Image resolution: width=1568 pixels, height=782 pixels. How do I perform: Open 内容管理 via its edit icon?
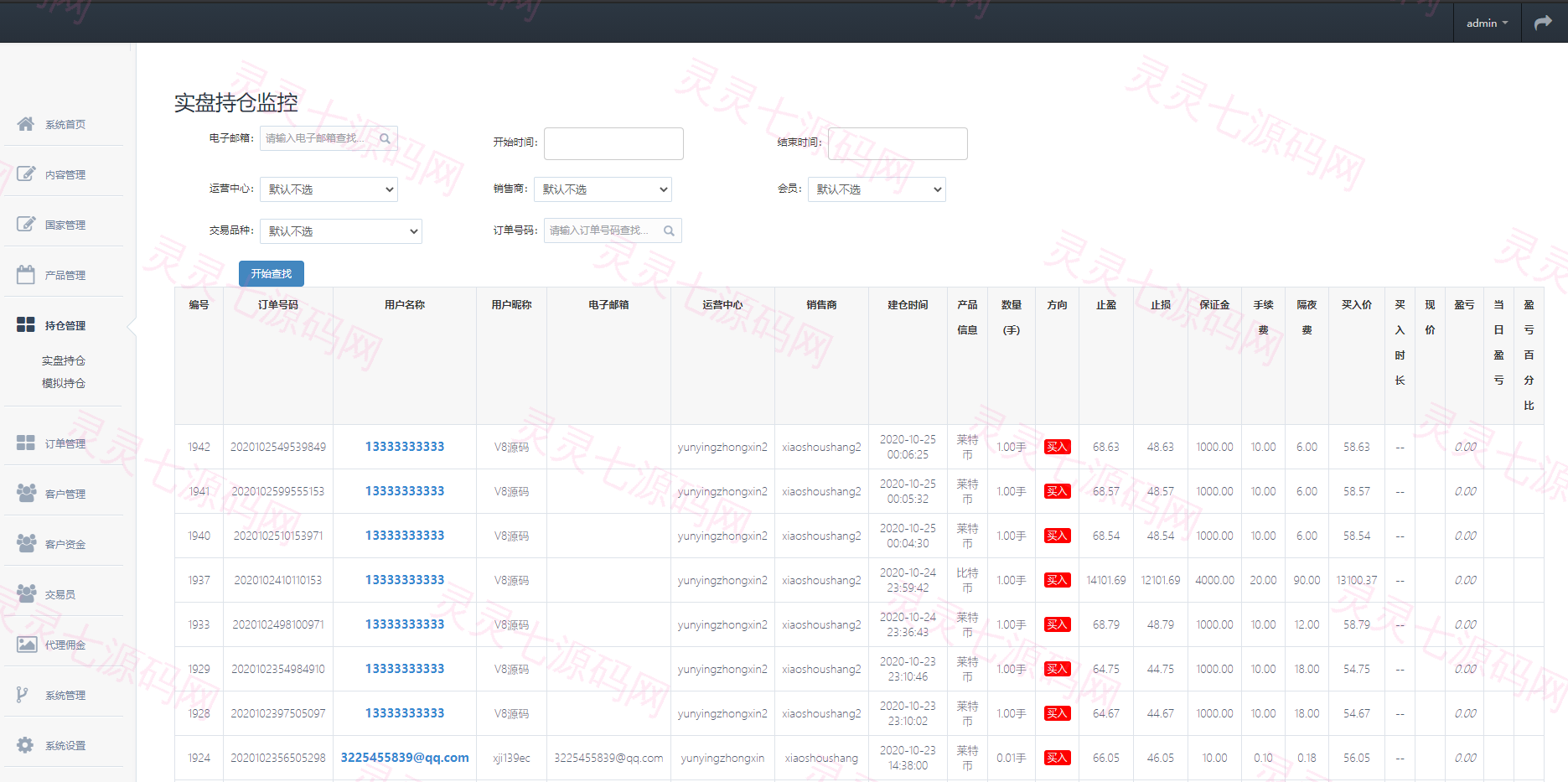pos(26,173)
